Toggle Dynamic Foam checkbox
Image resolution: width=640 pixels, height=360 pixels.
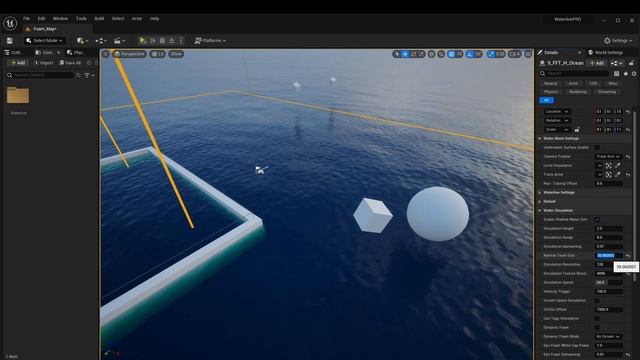[x=597, y=327]
